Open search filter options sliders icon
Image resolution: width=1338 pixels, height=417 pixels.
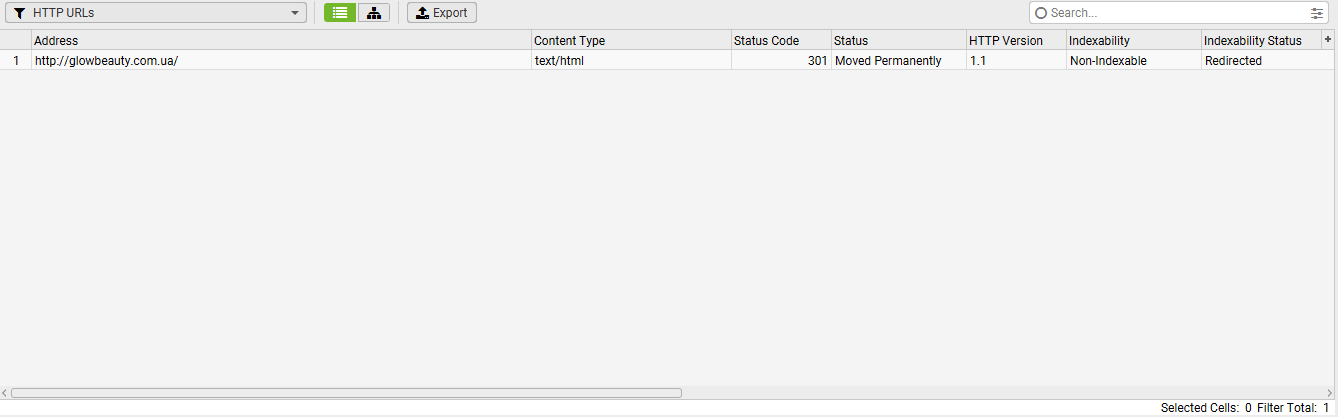point(1316,13)
